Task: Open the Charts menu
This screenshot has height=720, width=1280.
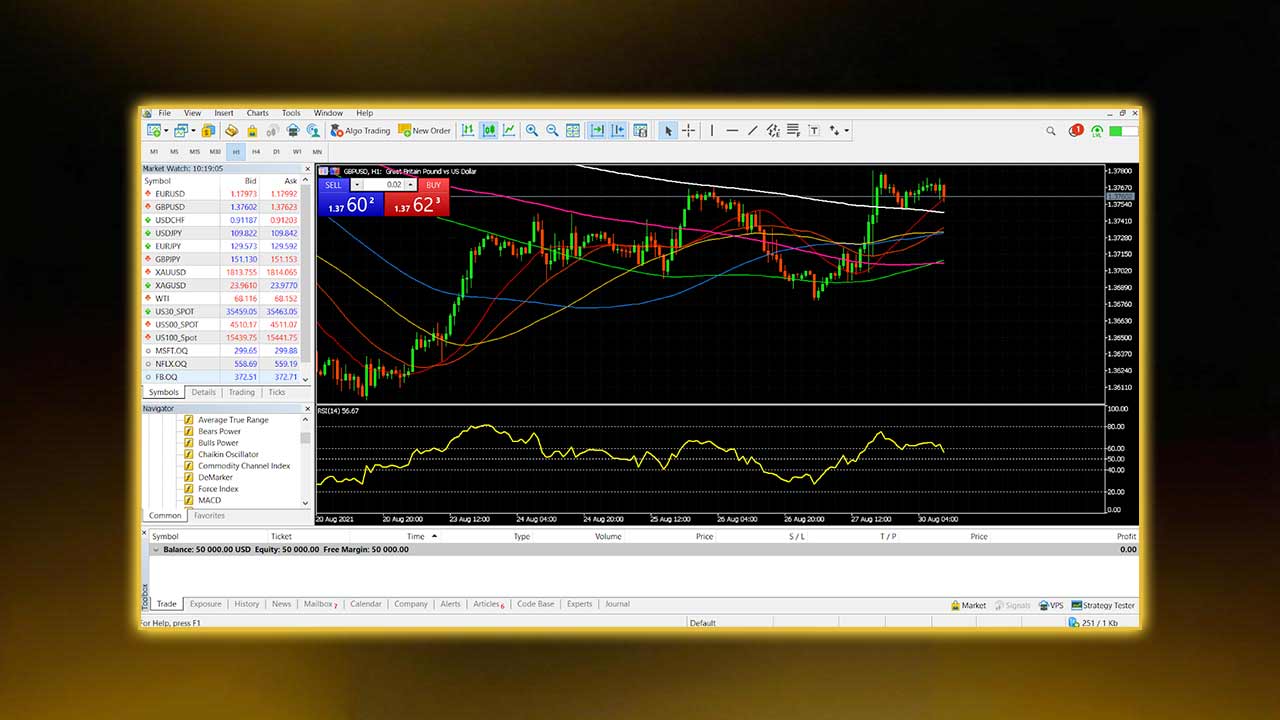Action: 257,112
